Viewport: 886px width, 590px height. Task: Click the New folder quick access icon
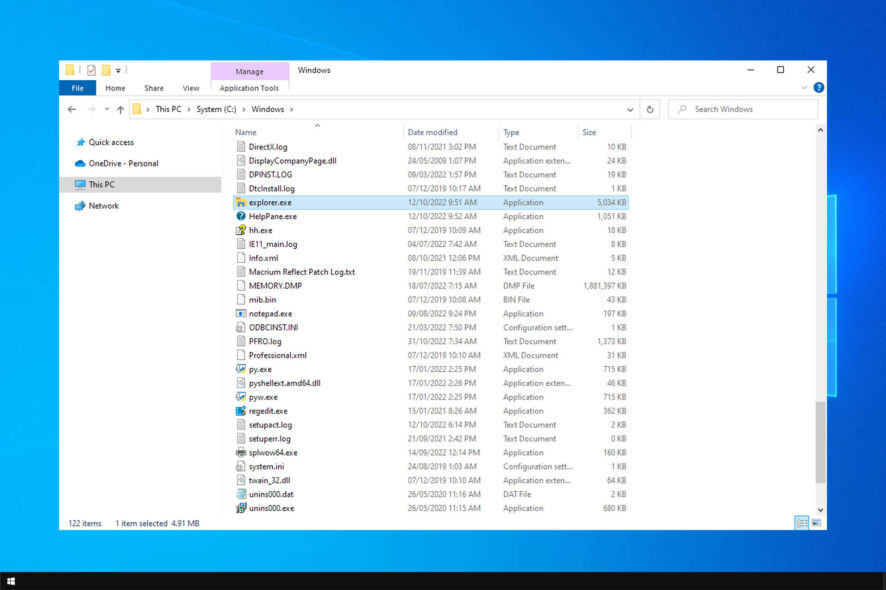point(106,70)
